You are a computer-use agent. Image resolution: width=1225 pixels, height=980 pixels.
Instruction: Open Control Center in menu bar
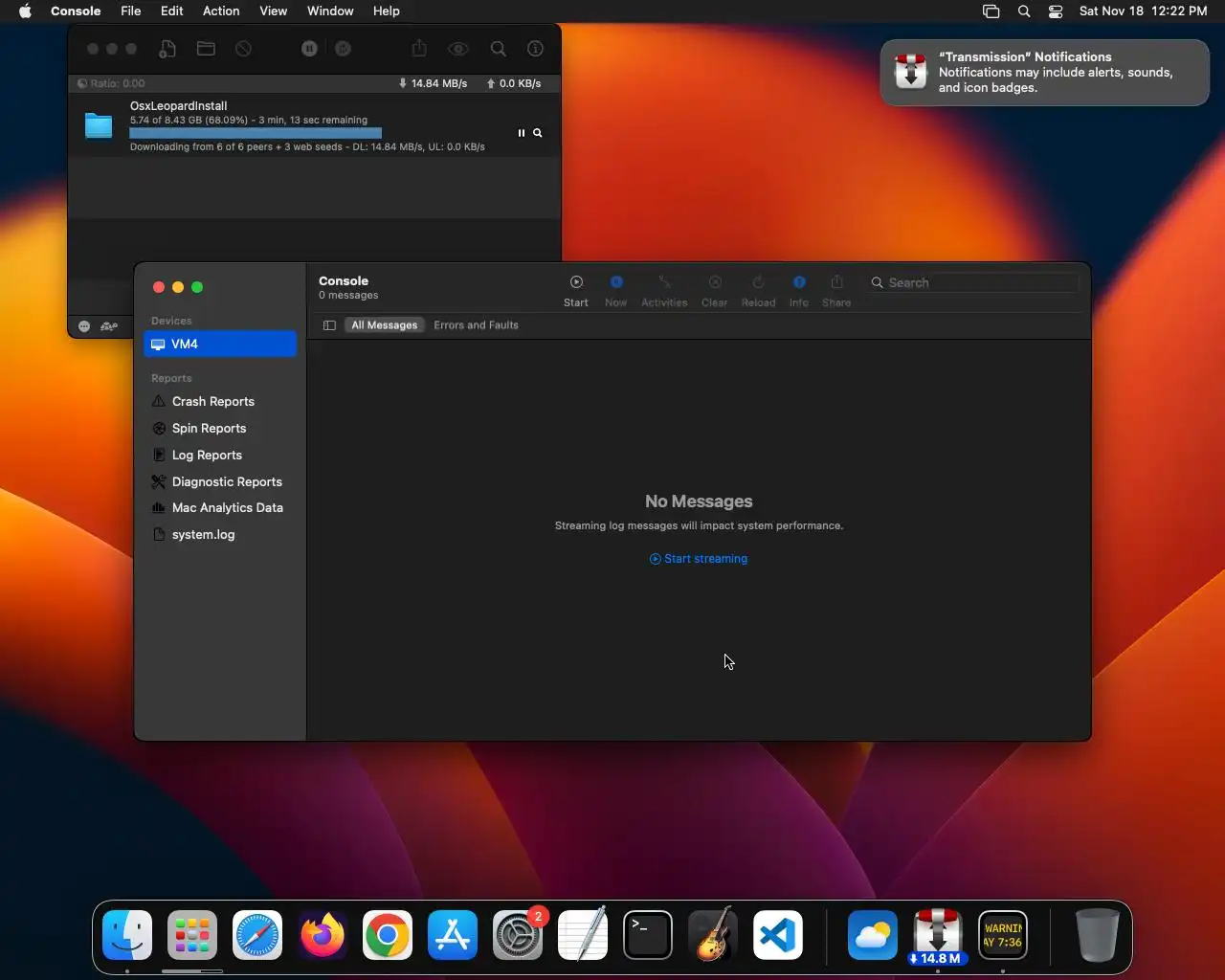(1056, 11)
